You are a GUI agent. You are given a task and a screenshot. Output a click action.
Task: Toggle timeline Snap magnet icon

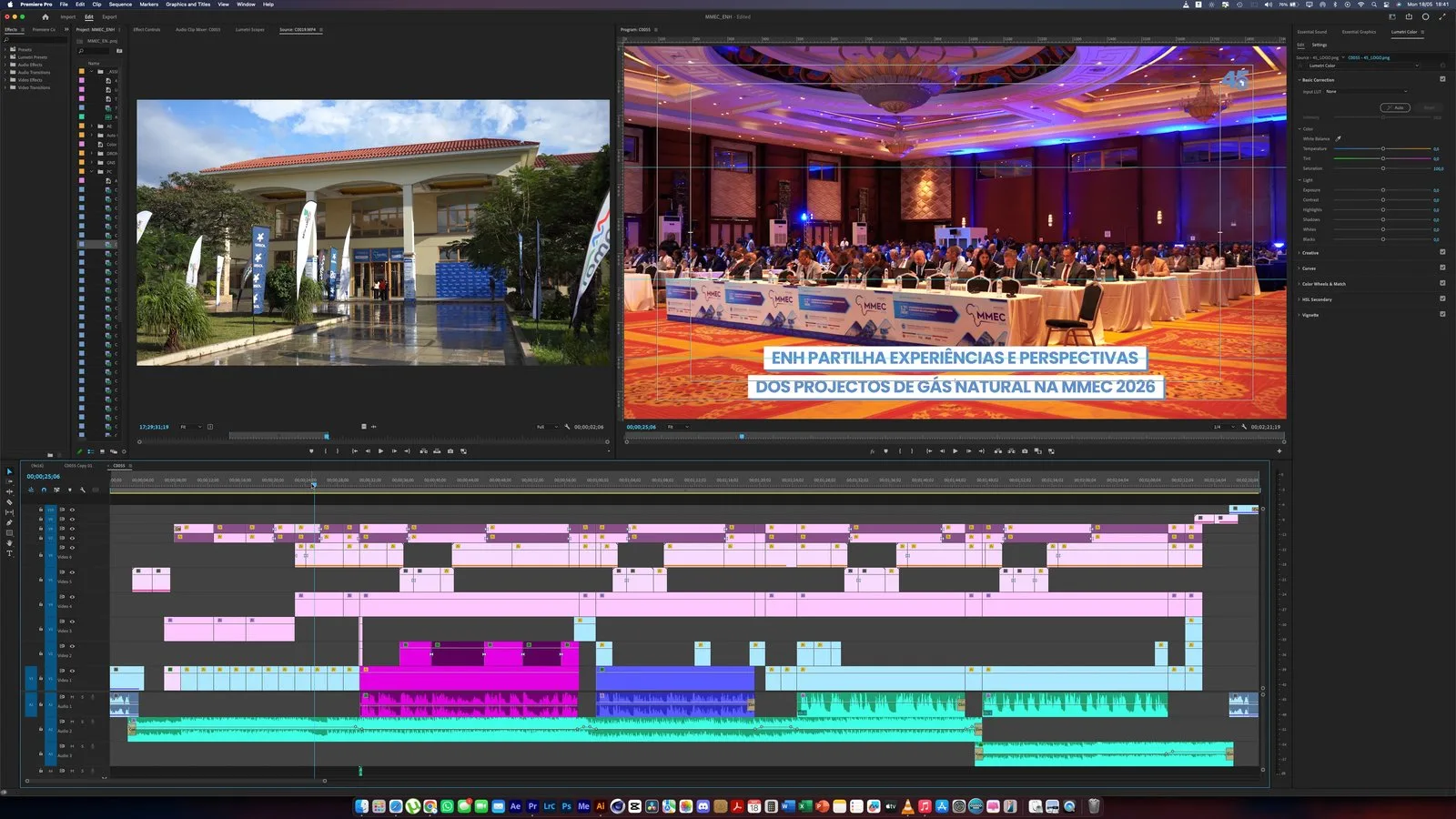point(44,490)
